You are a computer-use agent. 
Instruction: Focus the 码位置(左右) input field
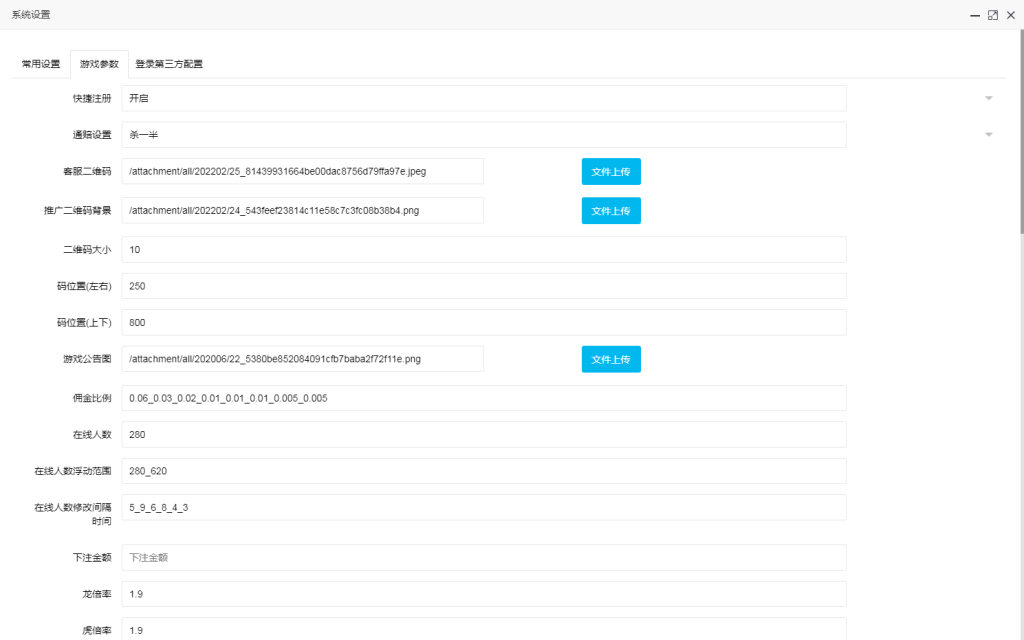pyautogui.click(x=484, y=286)
